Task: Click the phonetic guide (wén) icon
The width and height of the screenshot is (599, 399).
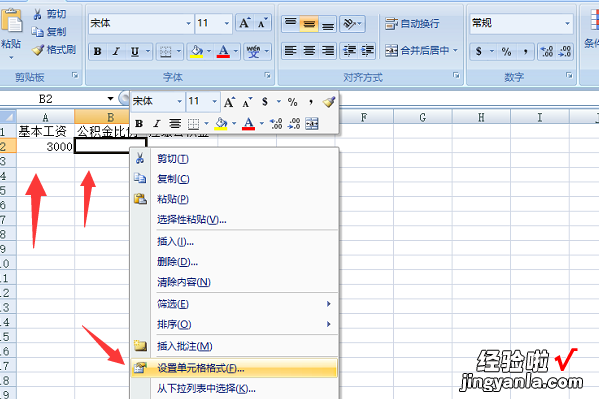Action: [x=253, y=52]
